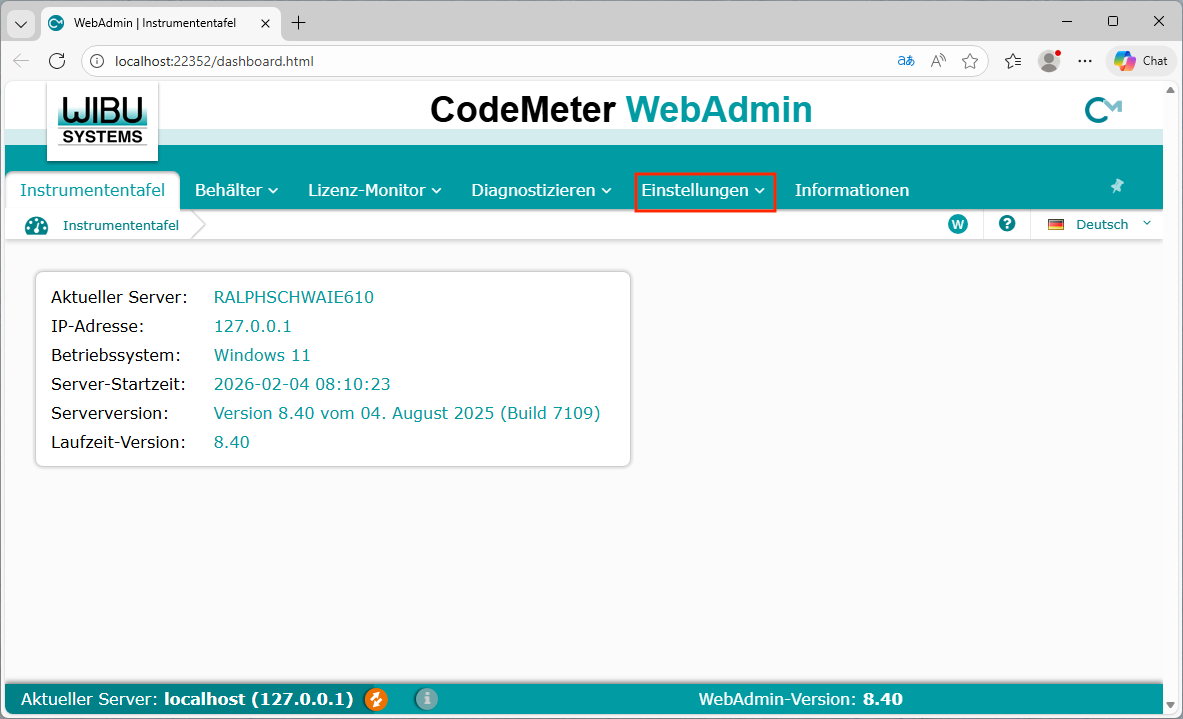Expand the Lizenz-Monitor dropdown menu

click(374, 190)
